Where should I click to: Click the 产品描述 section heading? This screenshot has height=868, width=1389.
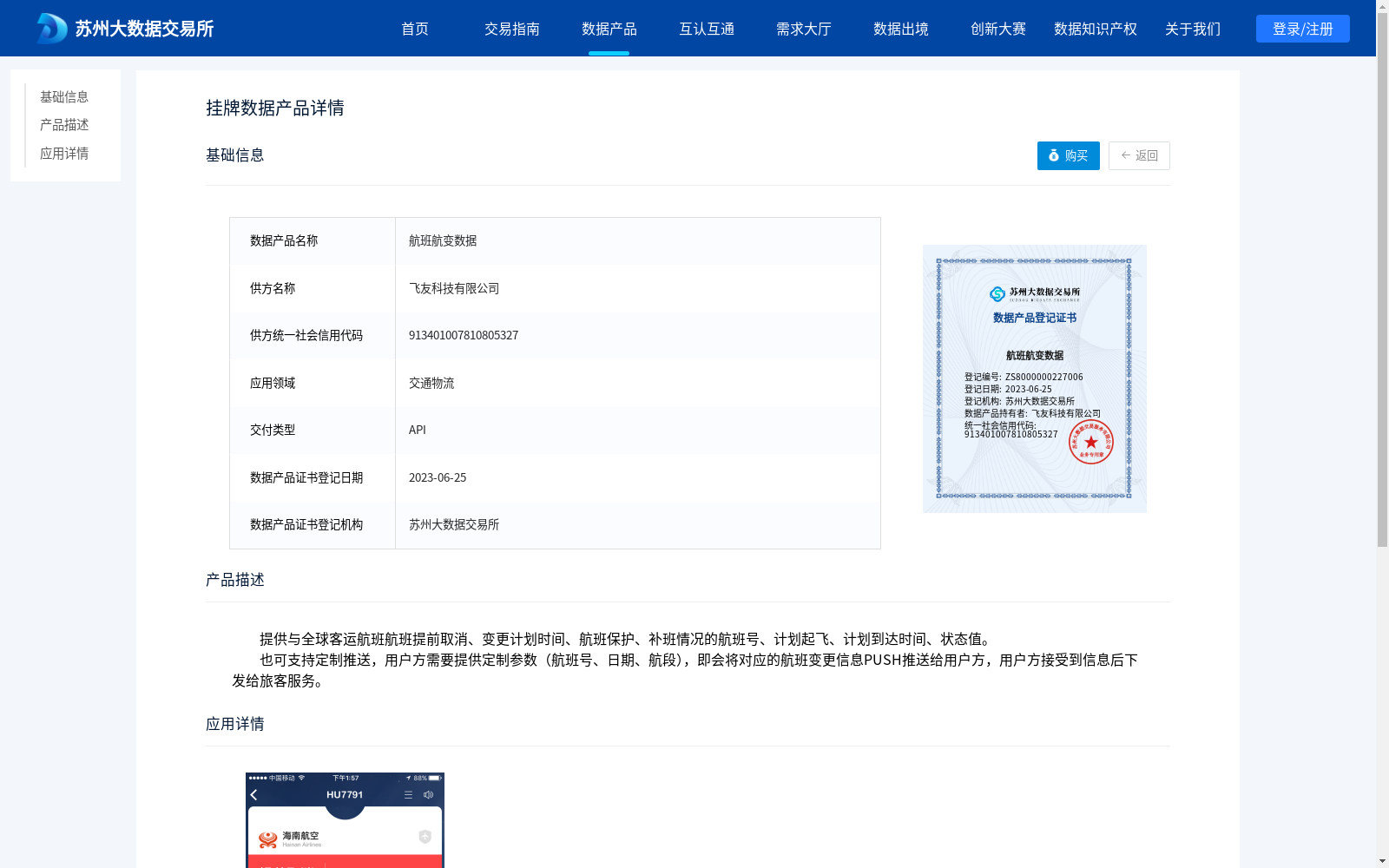point(235,580)
